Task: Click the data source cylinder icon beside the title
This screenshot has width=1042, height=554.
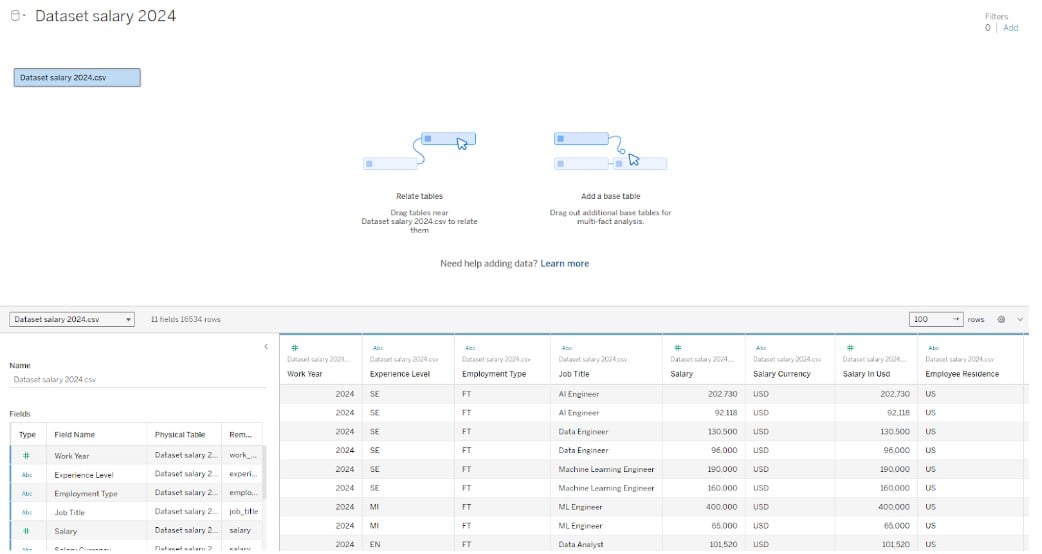Action: point(15,16)
